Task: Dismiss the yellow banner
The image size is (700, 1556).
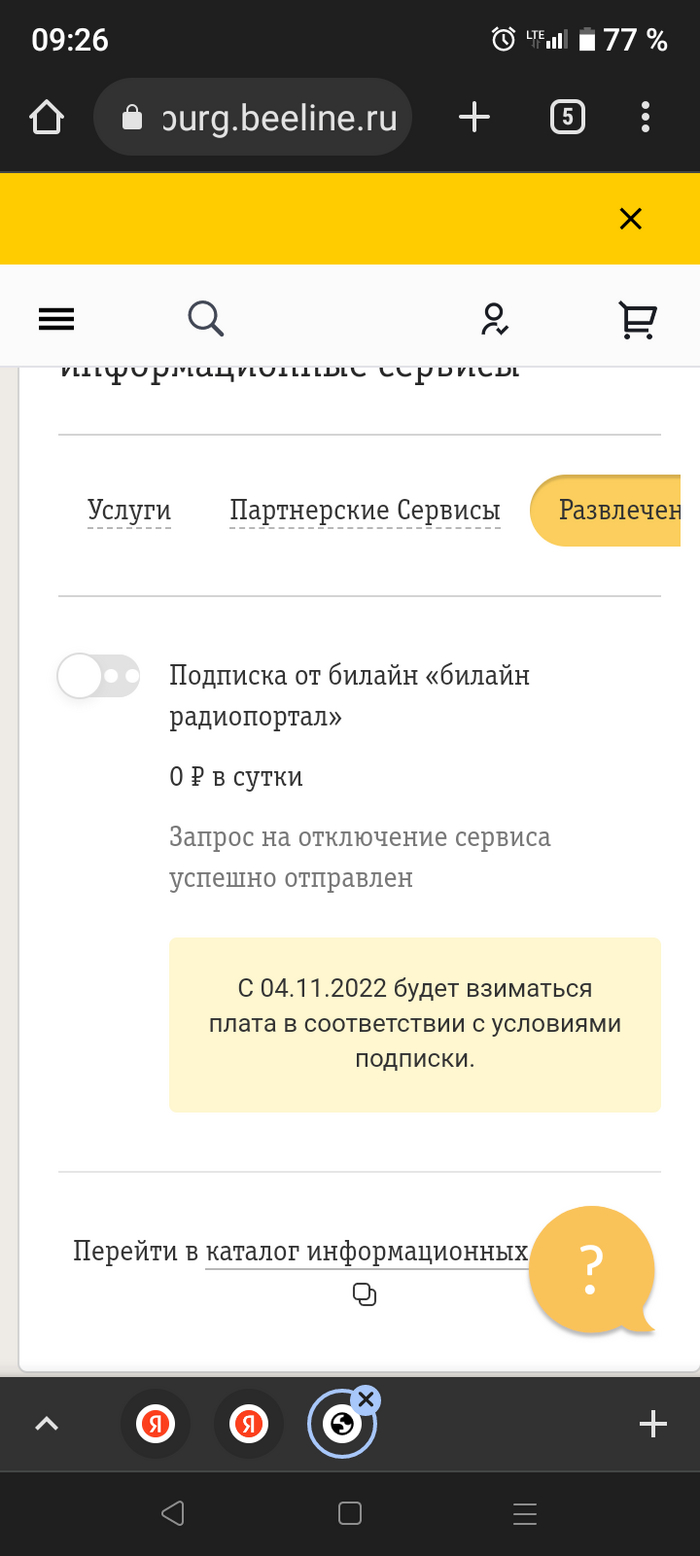Action: pyautogui.click(x=630, y=219)
